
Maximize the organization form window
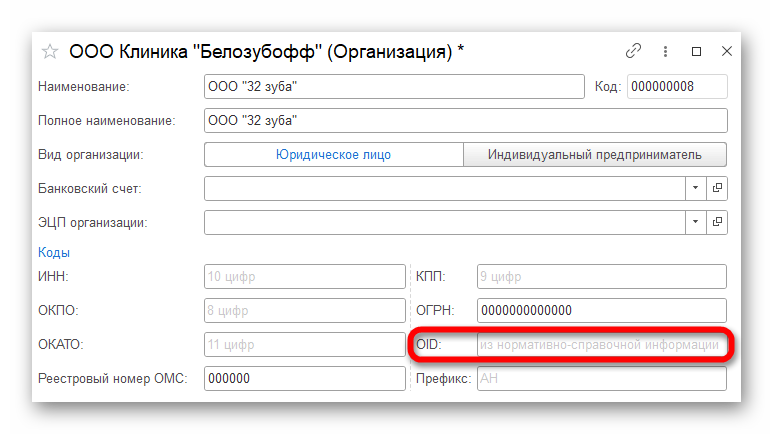696,51
